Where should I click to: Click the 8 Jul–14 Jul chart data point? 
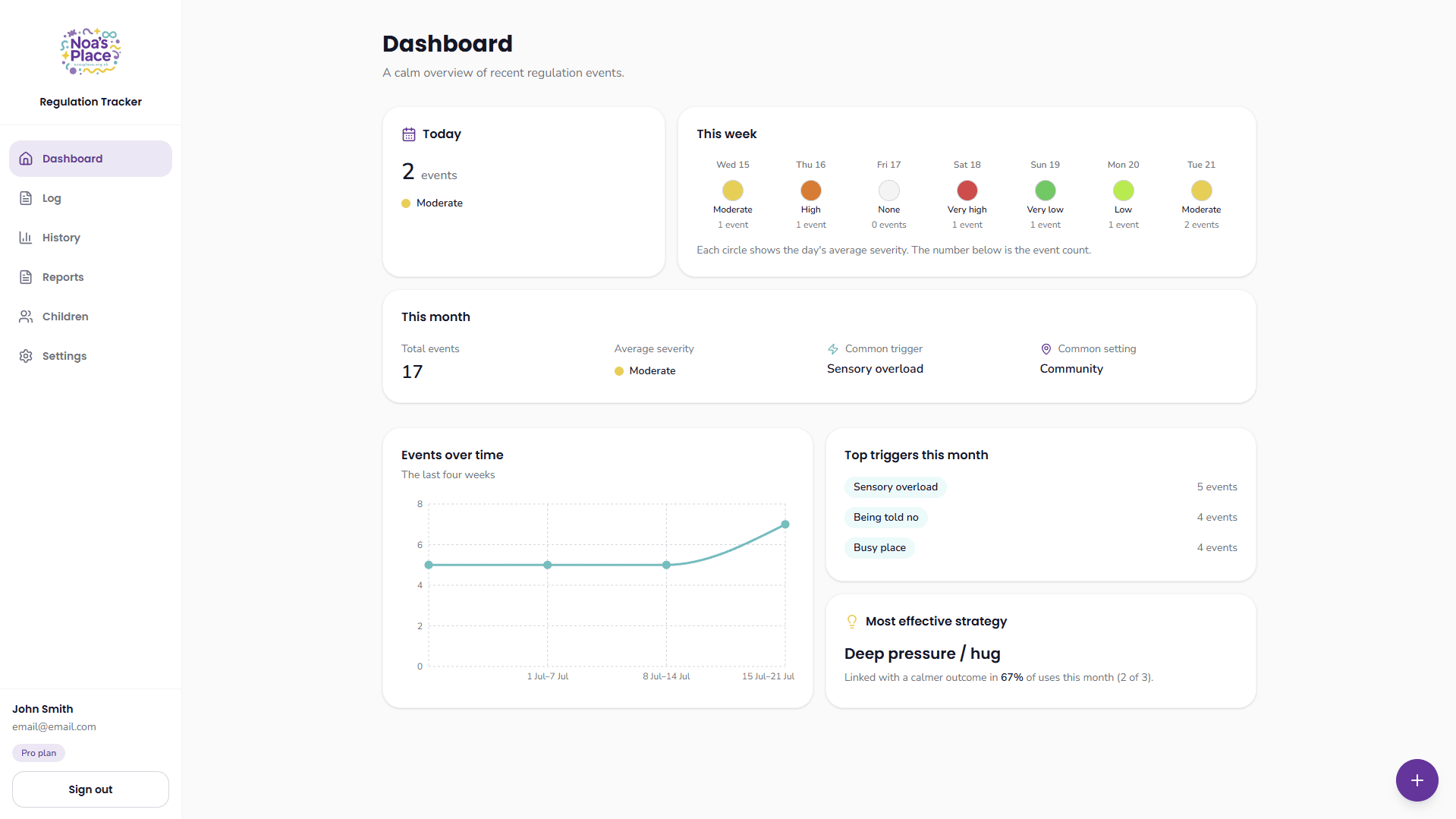pos(666,565)
